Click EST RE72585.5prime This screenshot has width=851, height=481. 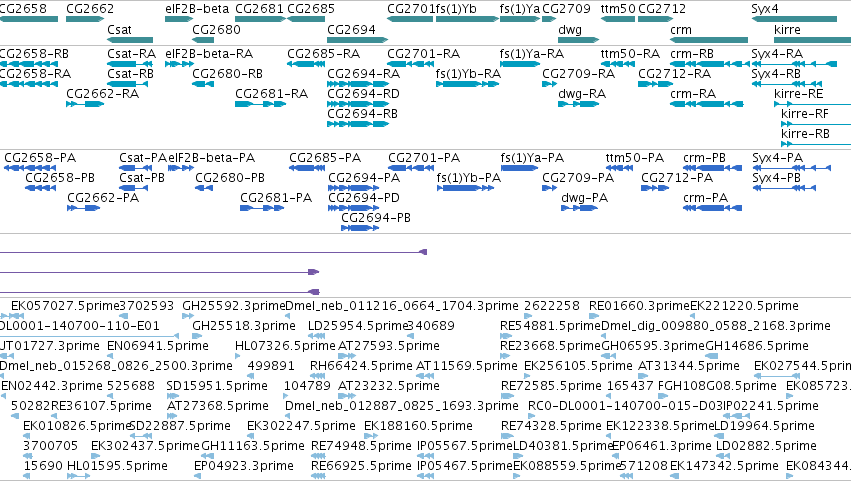[507, 396]
